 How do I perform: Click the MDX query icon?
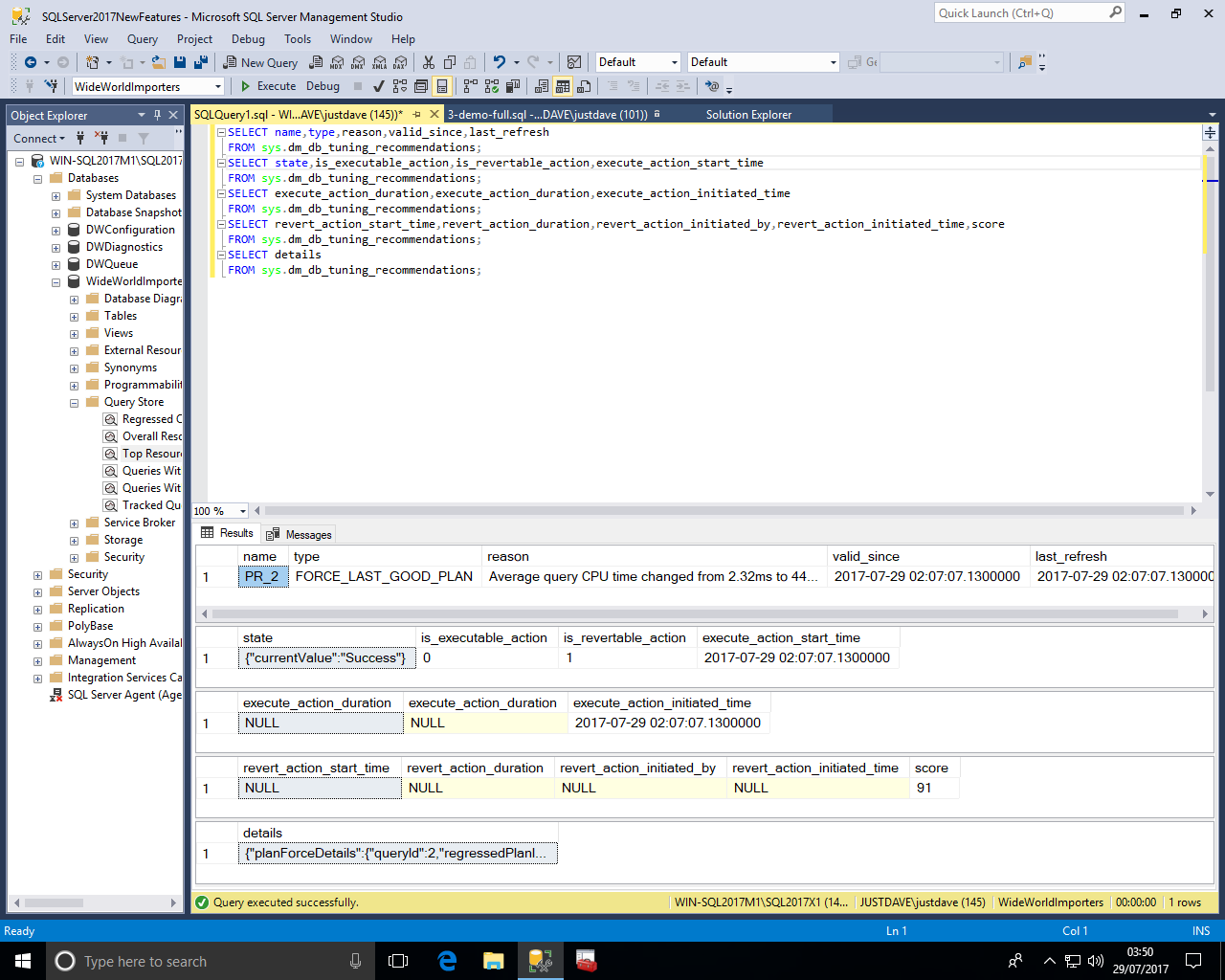[337, 62]
